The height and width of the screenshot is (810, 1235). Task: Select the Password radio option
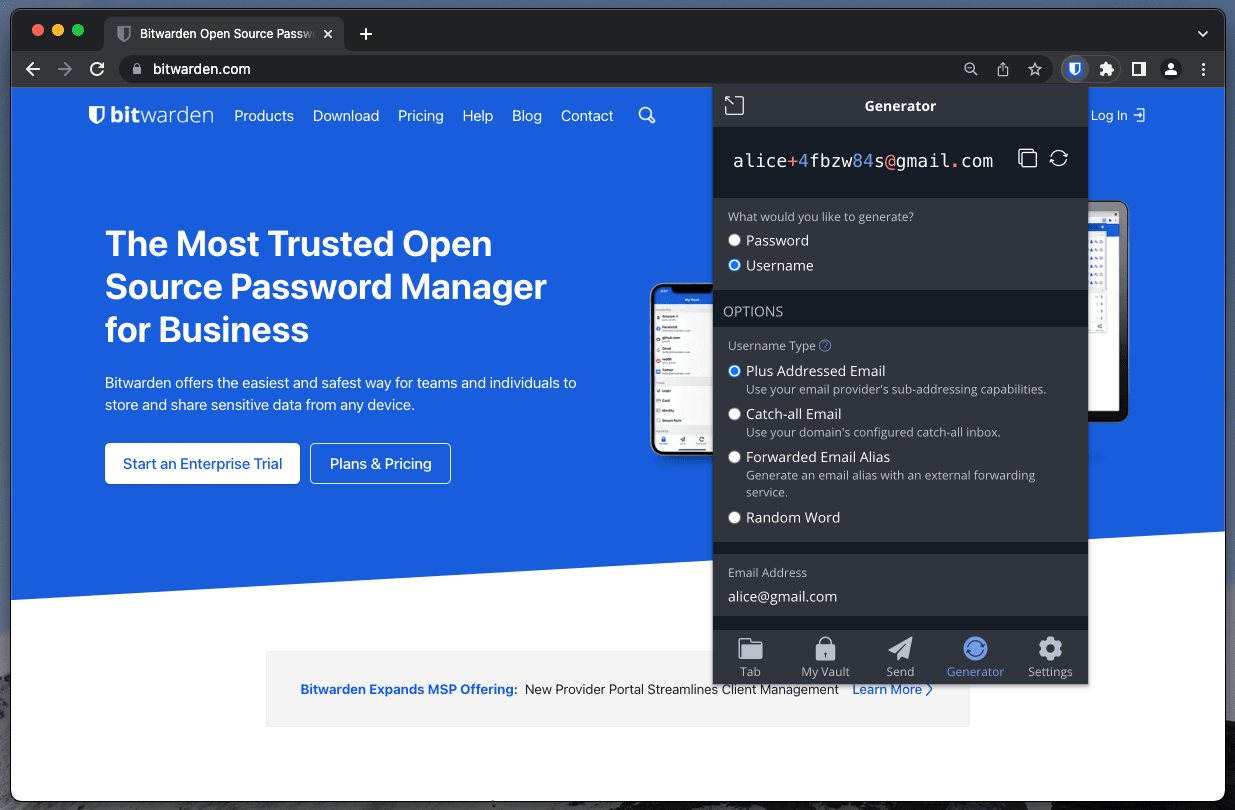pos(735,240)
